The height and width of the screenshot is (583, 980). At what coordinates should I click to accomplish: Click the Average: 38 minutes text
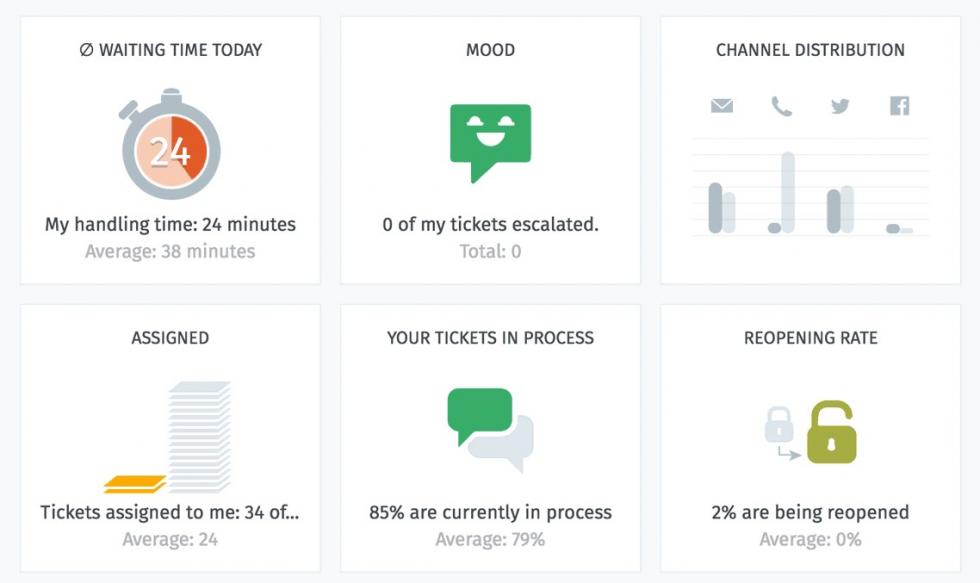[x=168, y=251]
